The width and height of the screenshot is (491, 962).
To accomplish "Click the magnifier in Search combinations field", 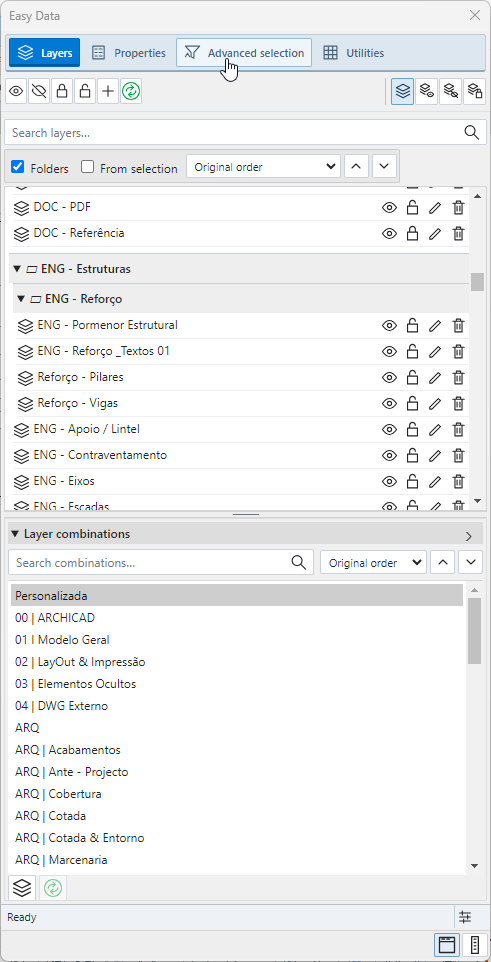I will [x=298, y=563].
